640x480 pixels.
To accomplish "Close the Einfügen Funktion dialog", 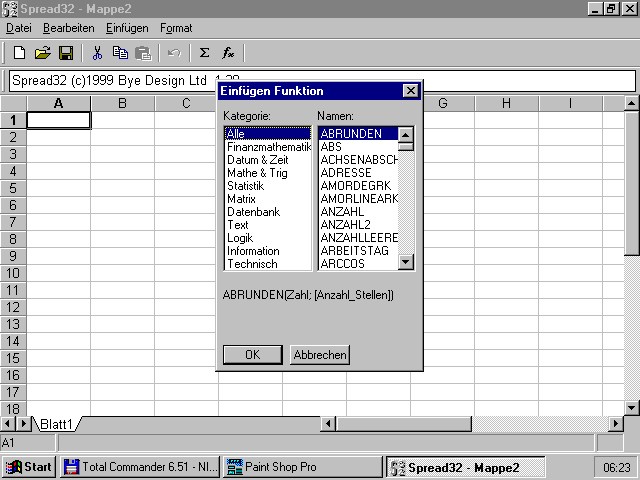I will 411,91.
